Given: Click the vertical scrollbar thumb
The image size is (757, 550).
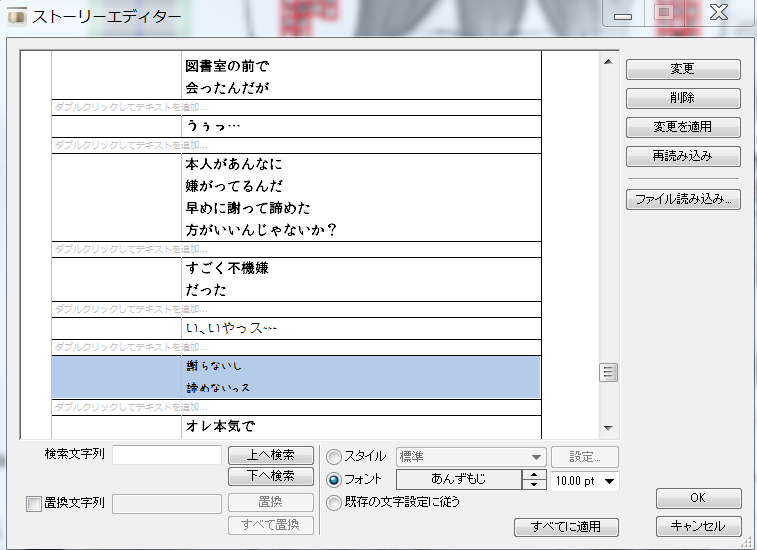Looking at the screenshot, I should 608,372.
